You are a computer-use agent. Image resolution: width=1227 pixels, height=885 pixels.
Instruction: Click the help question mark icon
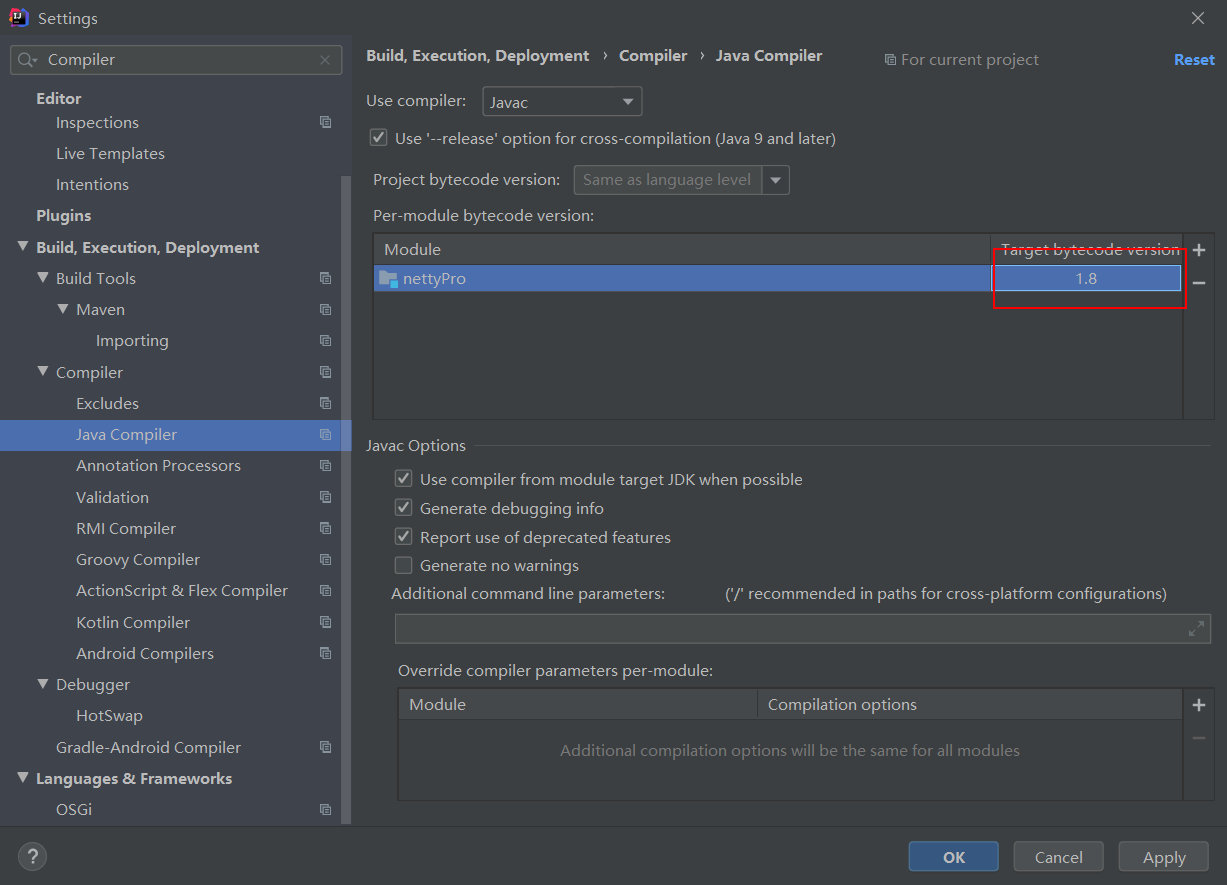click(32, 856)
